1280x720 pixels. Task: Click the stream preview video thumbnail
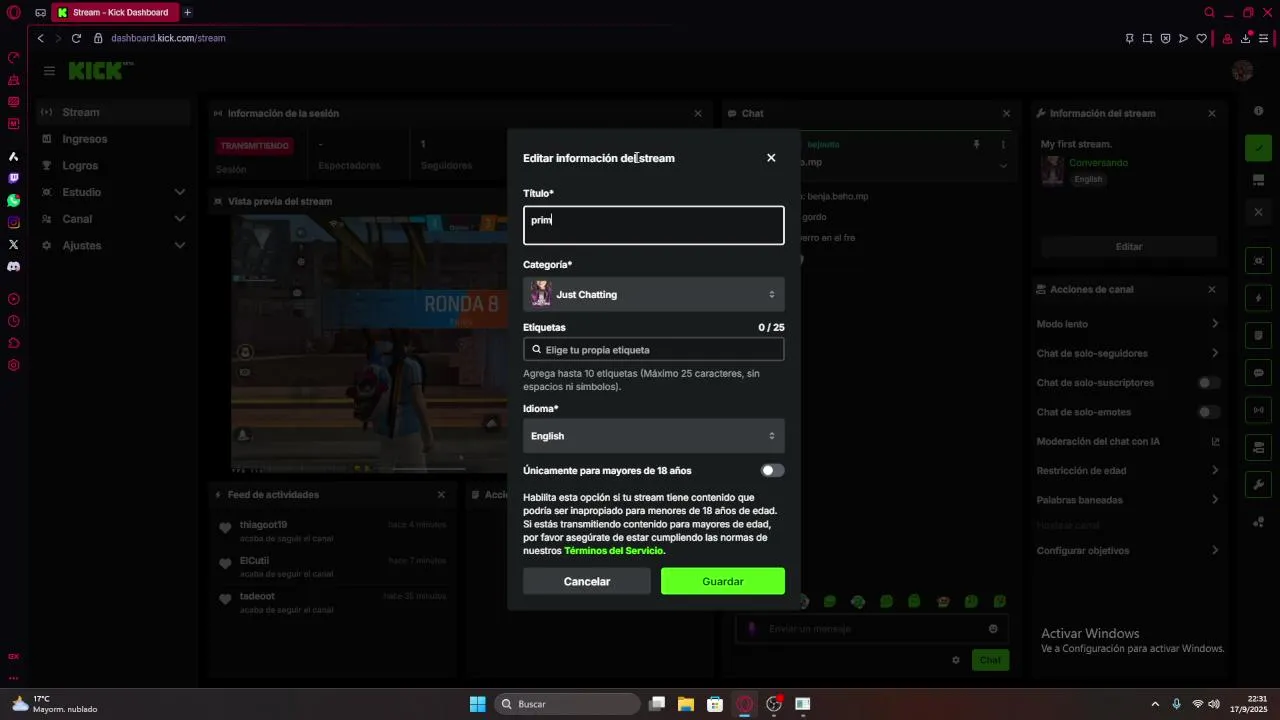pos(368,343)
